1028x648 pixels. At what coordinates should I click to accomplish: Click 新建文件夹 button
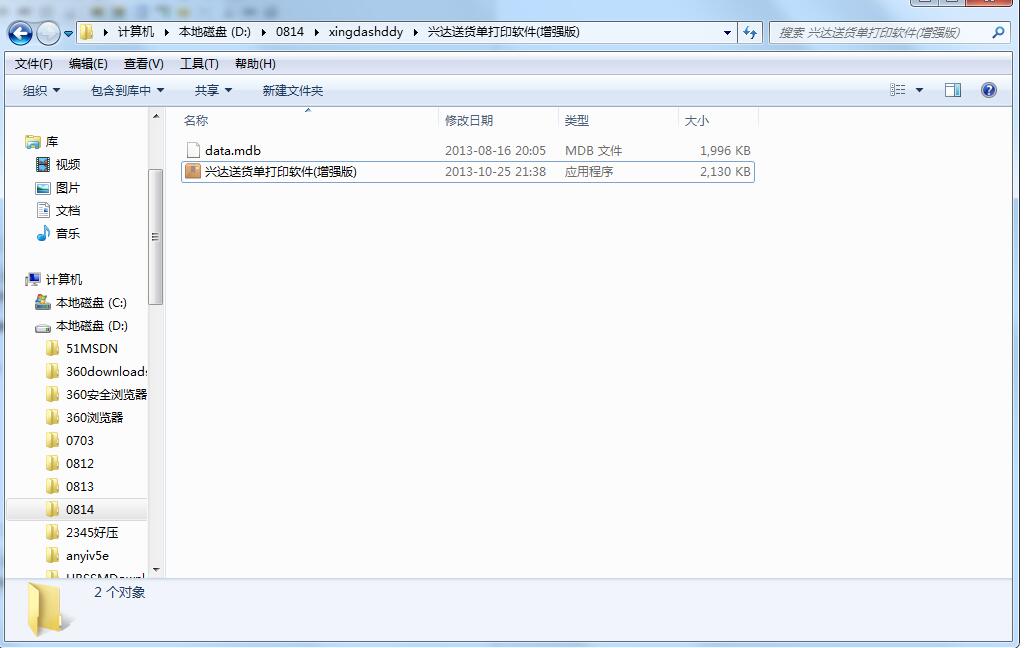coord(292,91)
